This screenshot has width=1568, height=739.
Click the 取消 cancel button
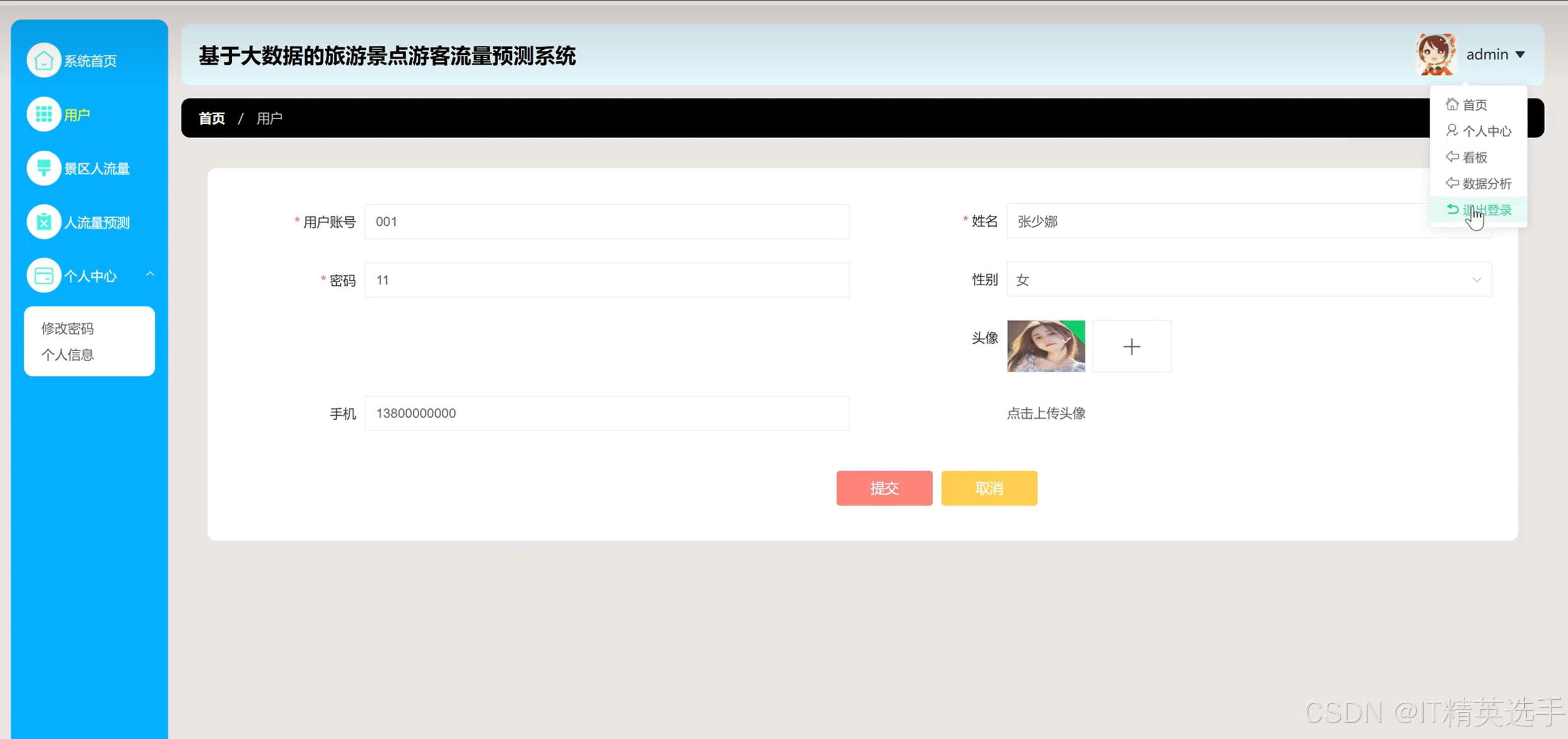[989, 488]
